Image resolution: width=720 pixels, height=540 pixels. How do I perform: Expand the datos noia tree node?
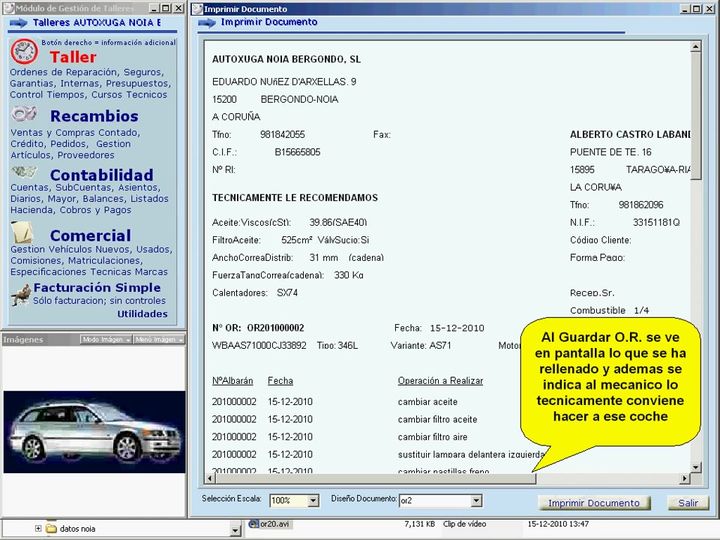[38, 529]
